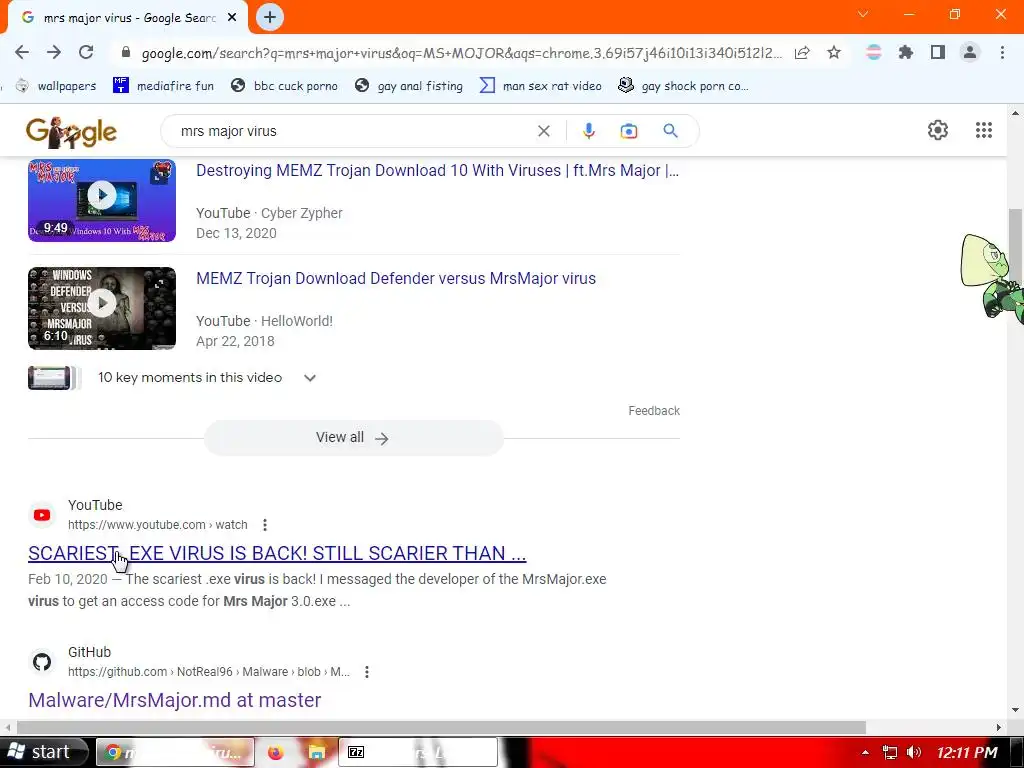Viewport: 1024px width, 768px height.
Task: Open SCARIEST .EXE VIRUS IS BACK result
Action: (277, 553)
